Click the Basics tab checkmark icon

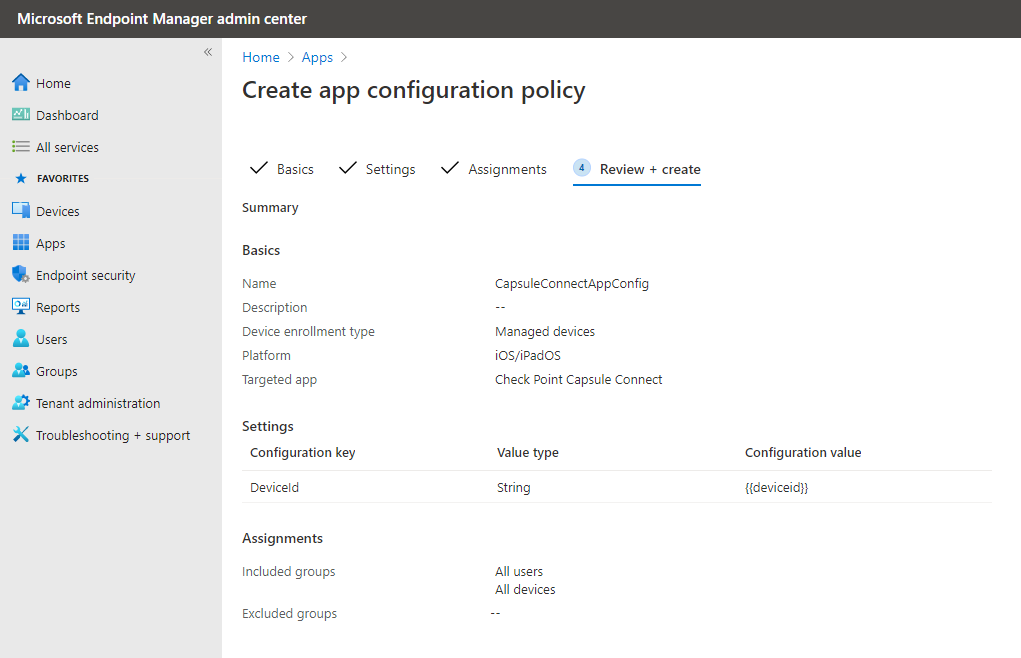(259, 168)
